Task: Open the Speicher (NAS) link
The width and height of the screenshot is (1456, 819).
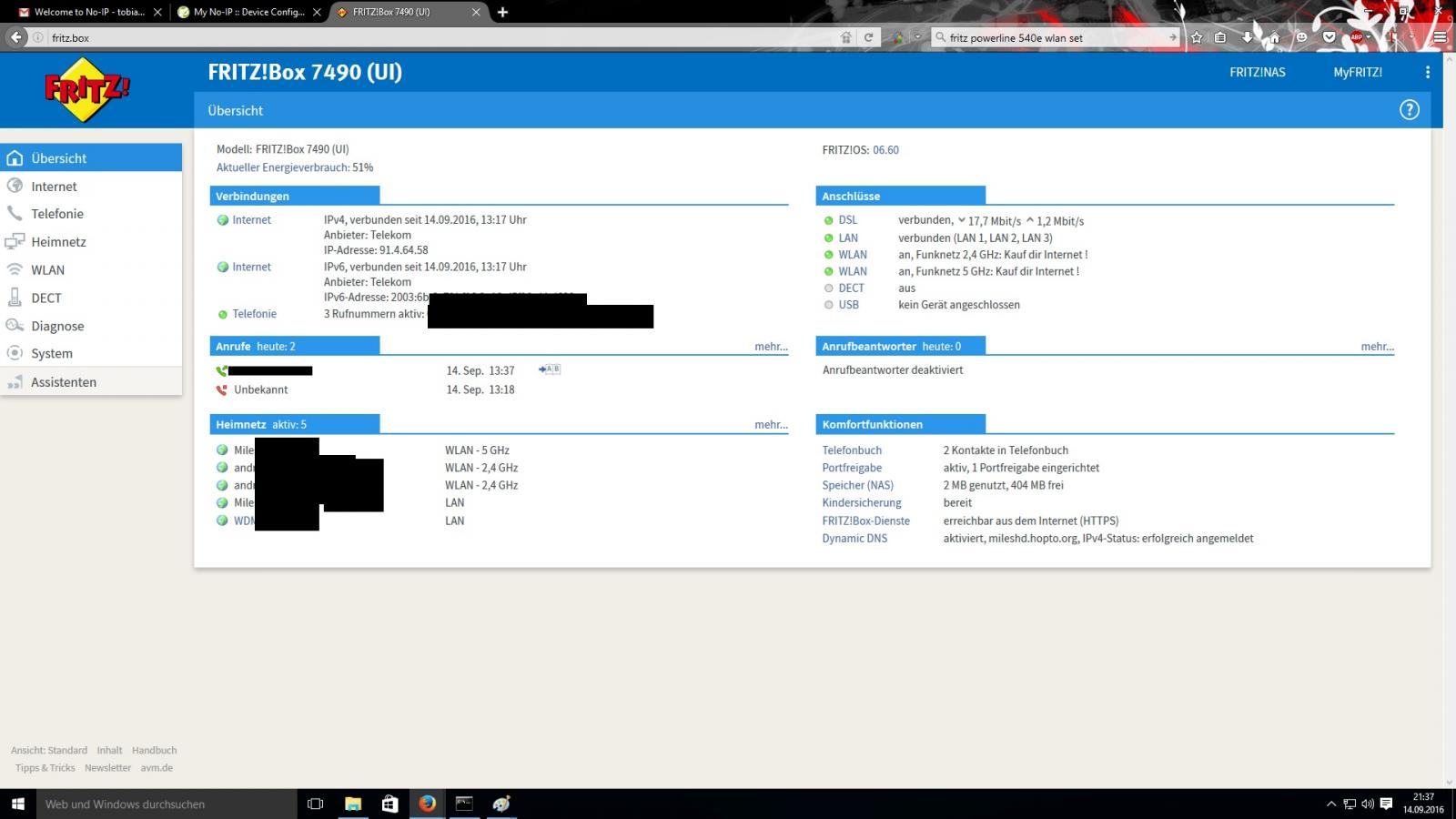Action: tap(858, 485)
